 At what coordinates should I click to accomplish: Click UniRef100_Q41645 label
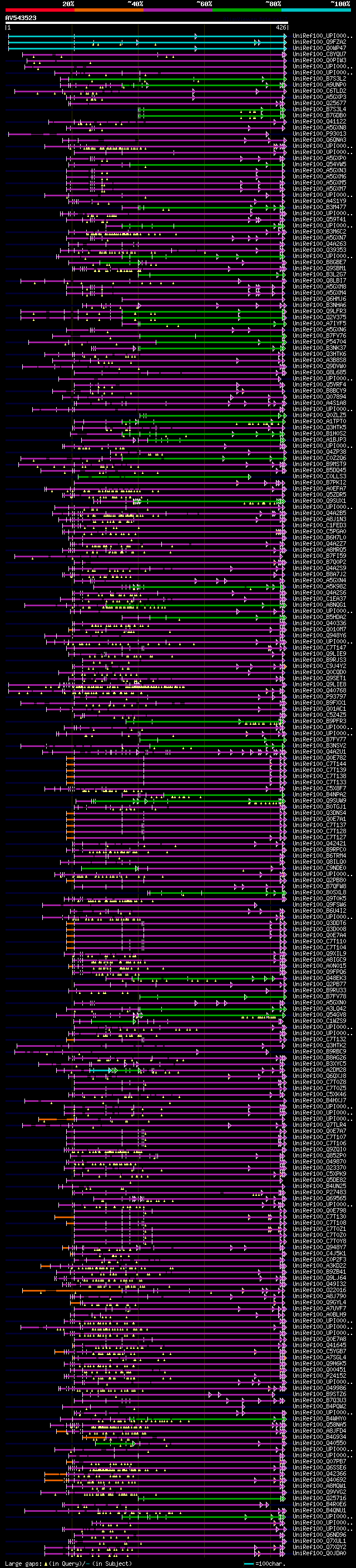[319, 1345]
